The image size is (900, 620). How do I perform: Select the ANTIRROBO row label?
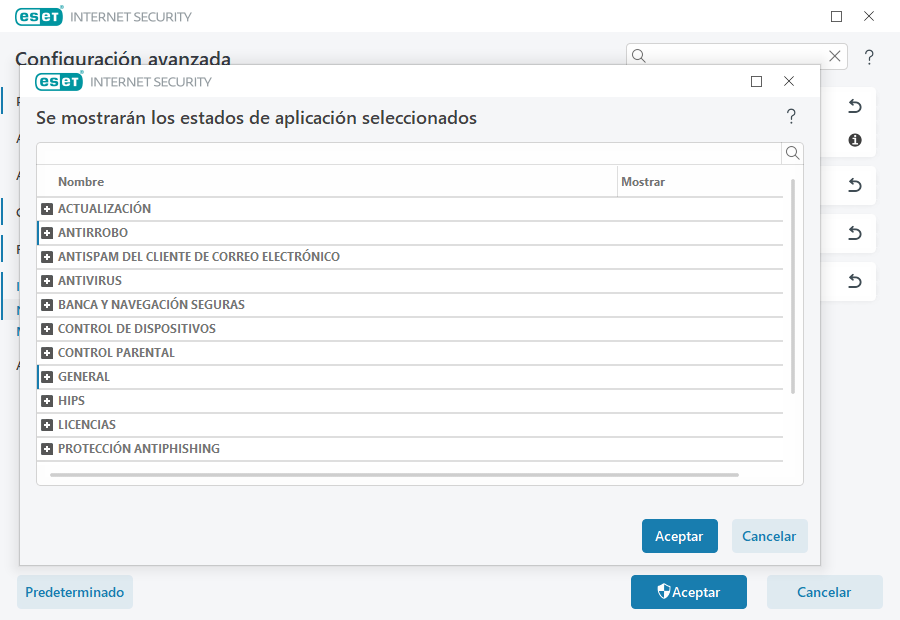pos(93,233)
